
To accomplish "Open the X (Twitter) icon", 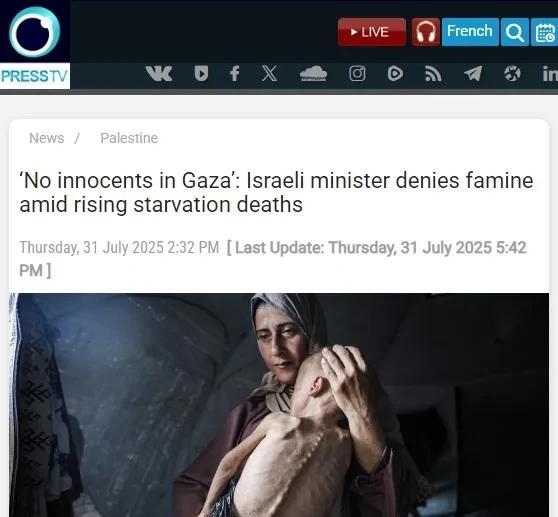I will pyautogui.click(x=269, y=74).
